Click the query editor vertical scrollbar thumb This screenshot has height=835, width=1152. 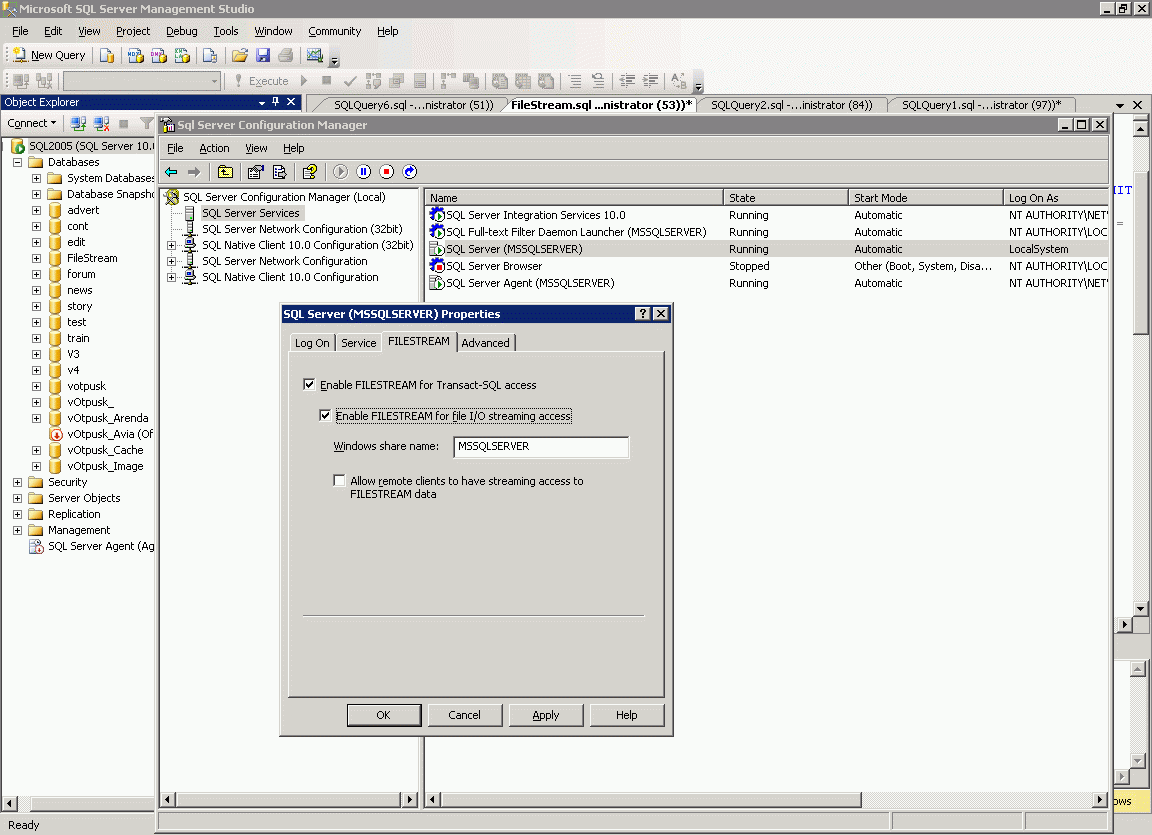1140,253
